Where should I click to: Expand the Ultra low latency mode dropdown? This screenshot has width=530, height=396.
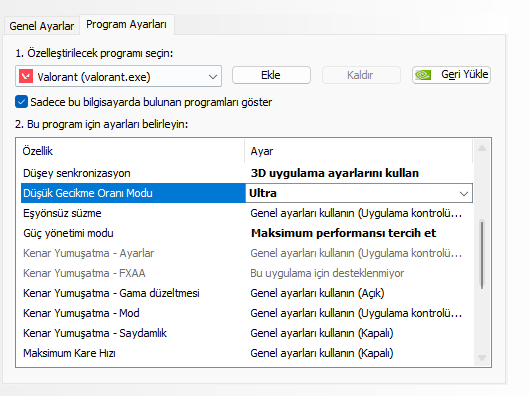point(463,194)
